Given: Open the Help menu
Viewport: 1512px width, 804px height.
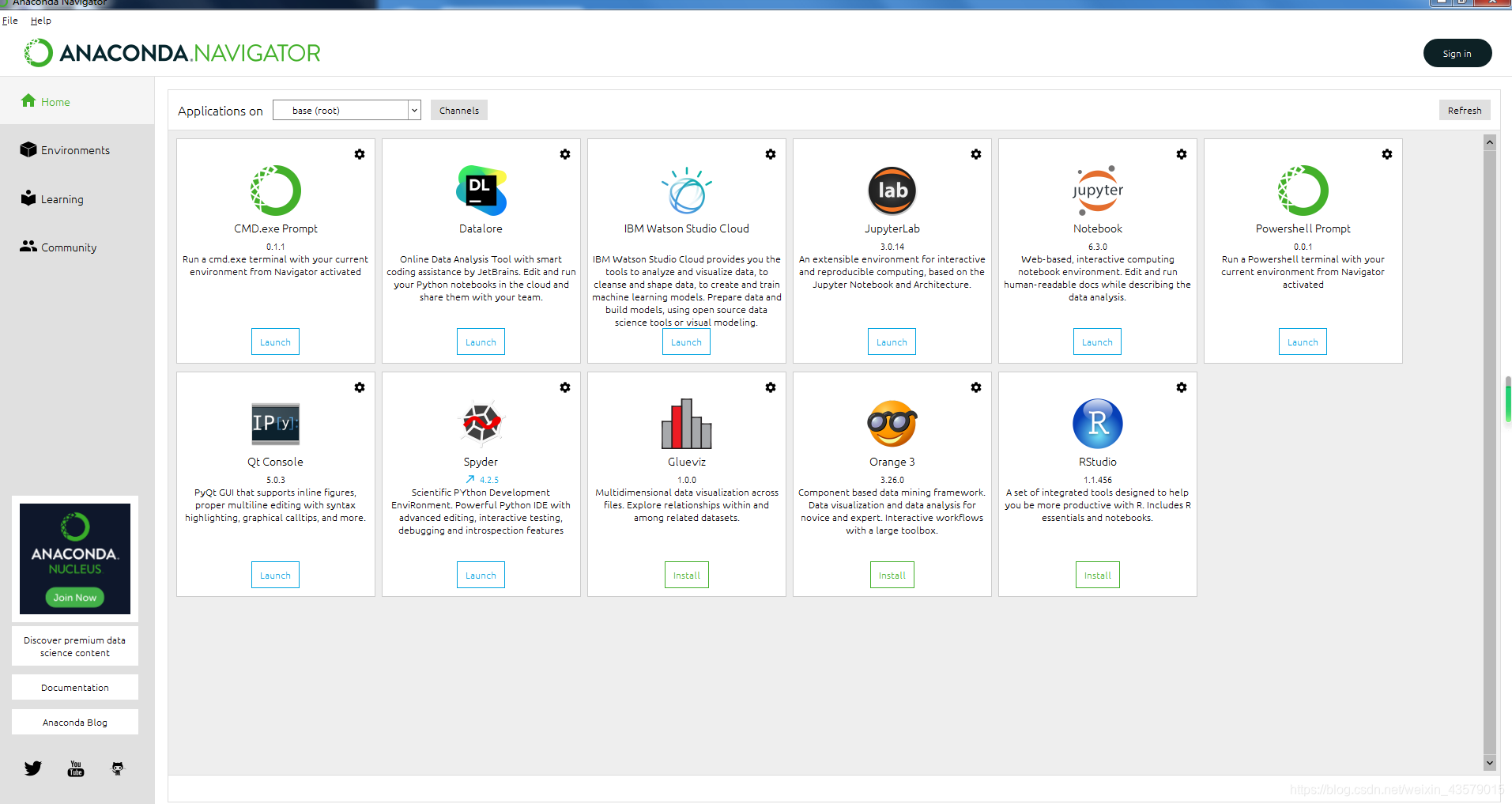Looking at the screenshot, I should click(41, 21).
